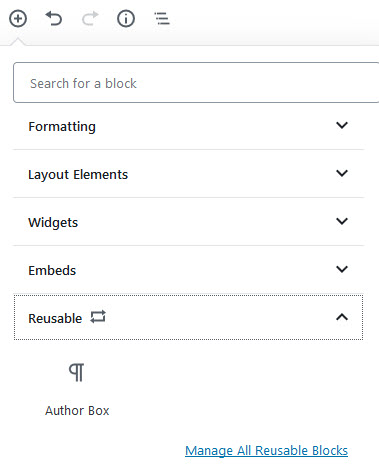Open the Layout Elements category label

pyautogui.click(x=78, y=175)
